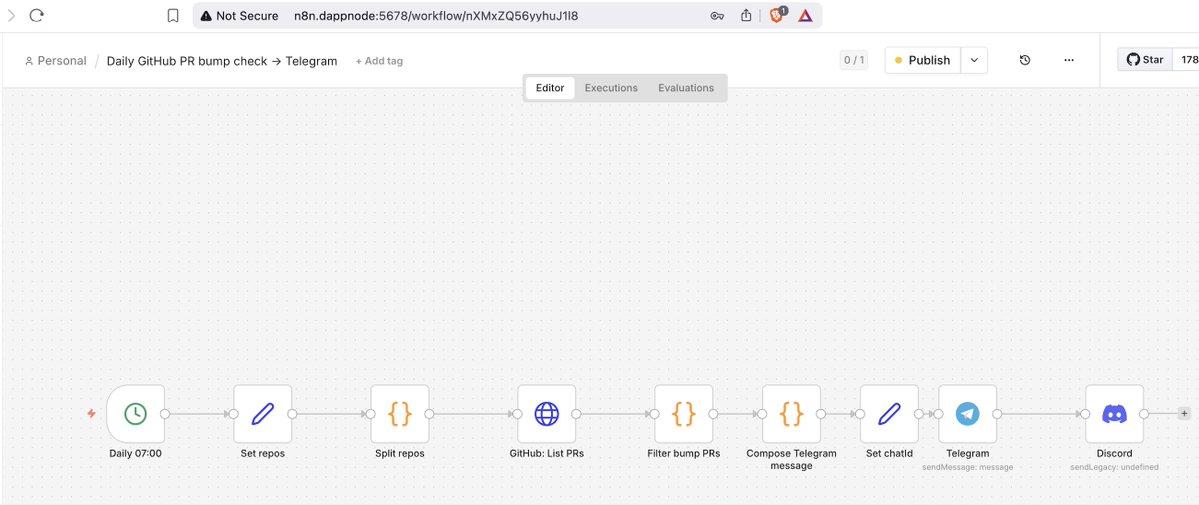Open the password key icon in address bar

pyautogui.click(x=717, y=15)
